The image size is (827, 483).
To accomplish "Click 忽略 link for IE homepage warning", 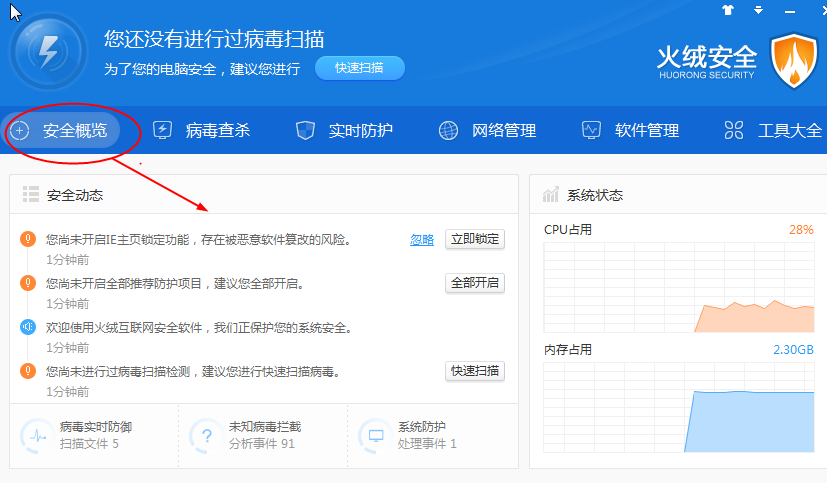I will pos(422,240).
